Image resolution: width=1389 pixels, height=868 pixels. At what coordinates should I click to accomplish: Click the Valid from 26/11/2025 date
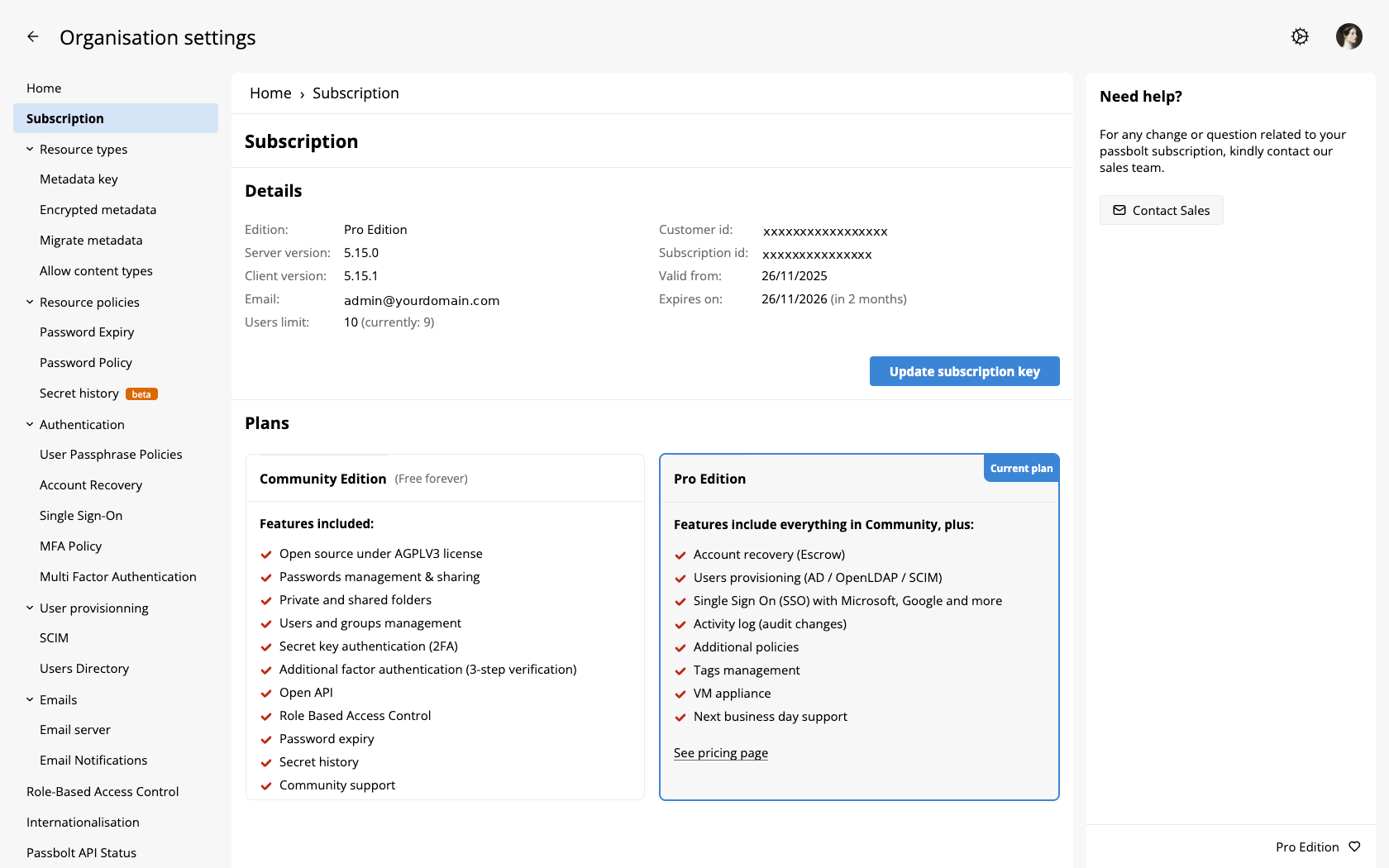click(x=795, y=276)
